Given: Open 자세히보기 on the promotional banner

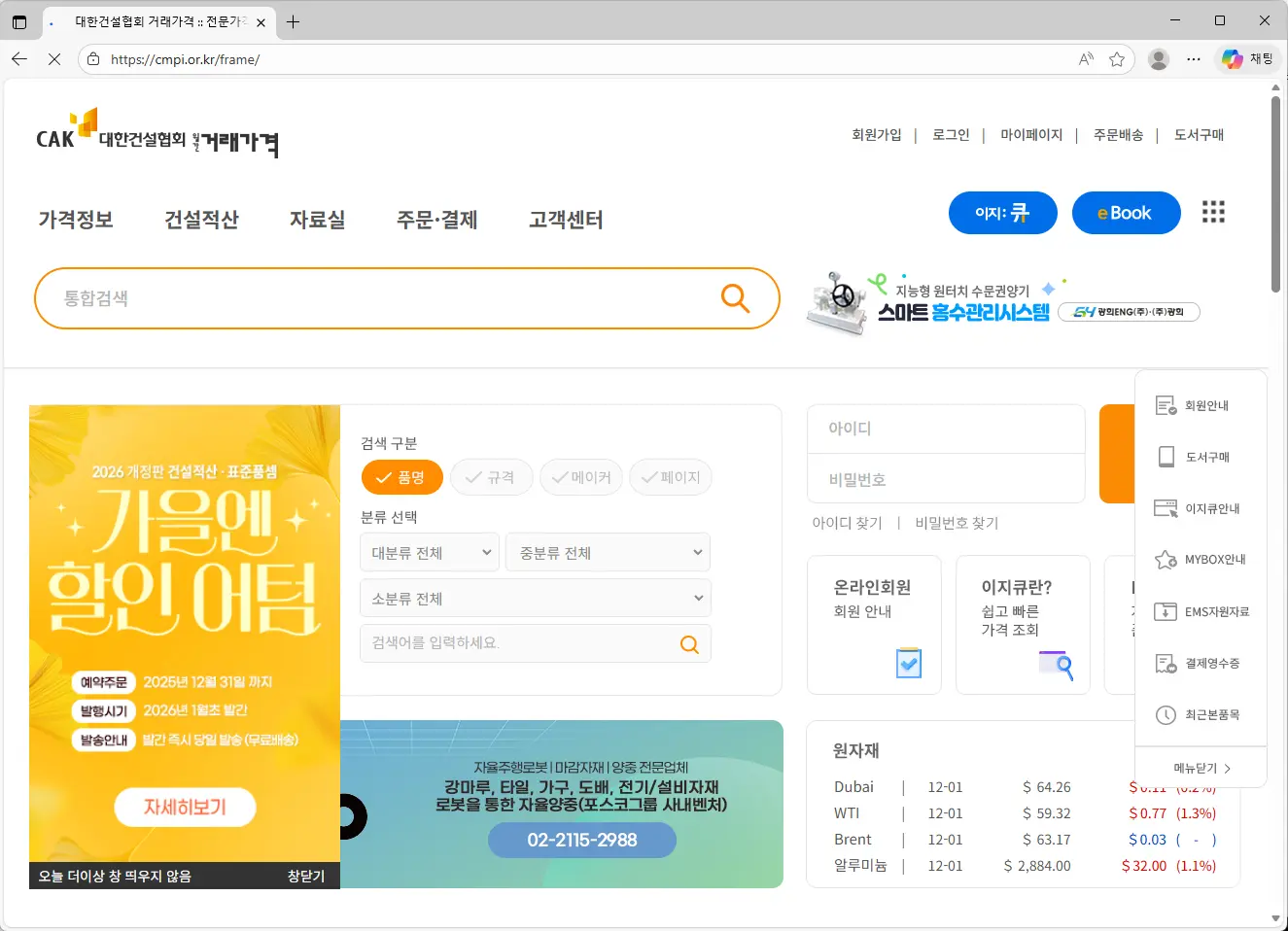Looking at the screenshot, I should 185,807.
